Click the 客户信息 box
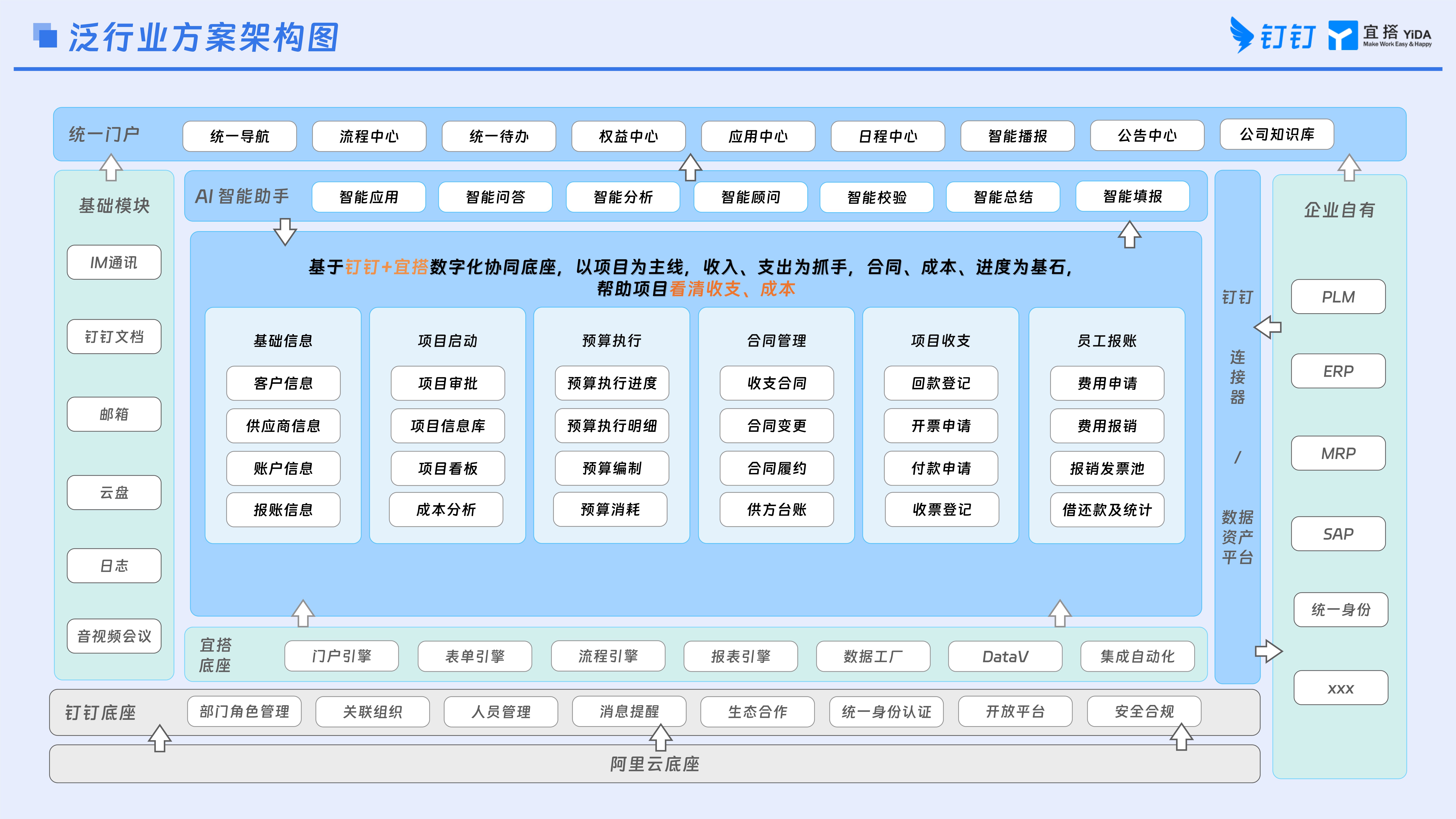The height and width of the screenshot is (819, 1456). coord(283,383)
